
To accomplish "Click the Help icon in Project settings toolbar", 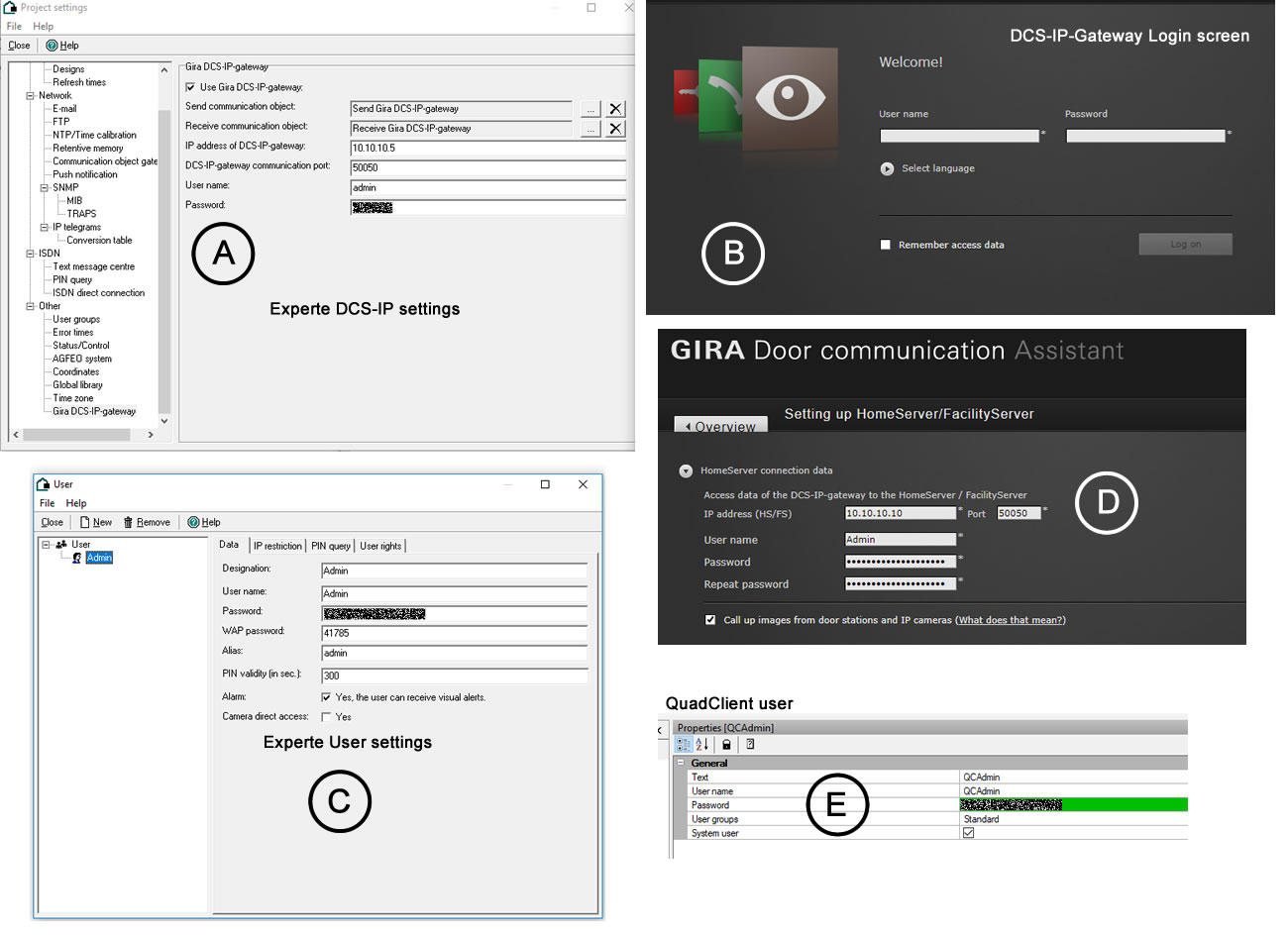I will [52, 46].
